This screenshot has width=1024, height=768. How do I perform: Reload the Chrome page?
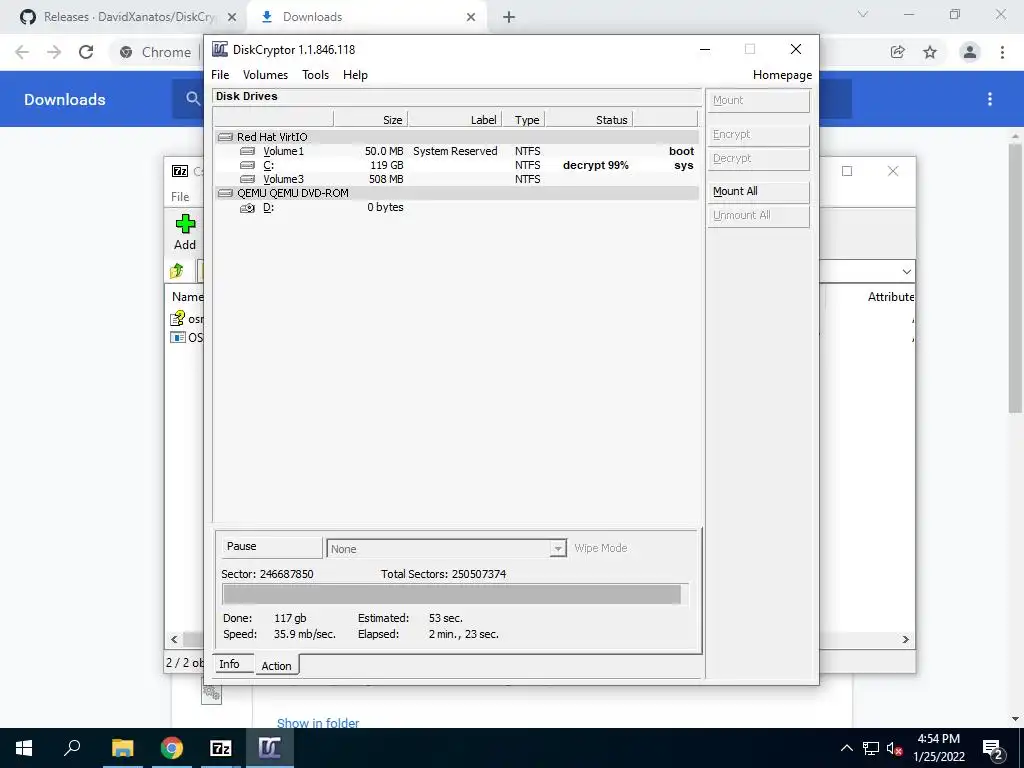86,52
